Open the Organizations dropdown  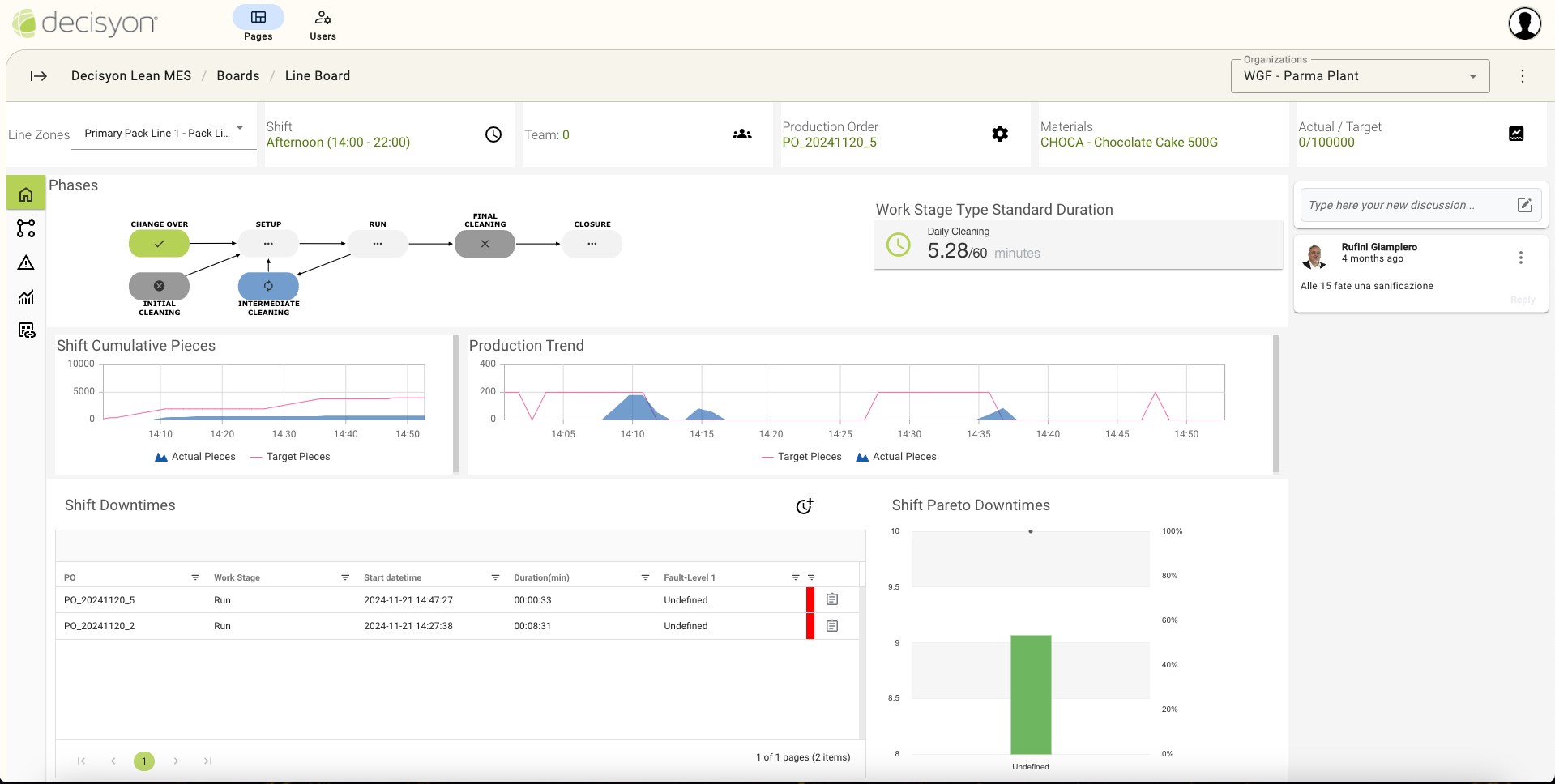click(1360, 76)
